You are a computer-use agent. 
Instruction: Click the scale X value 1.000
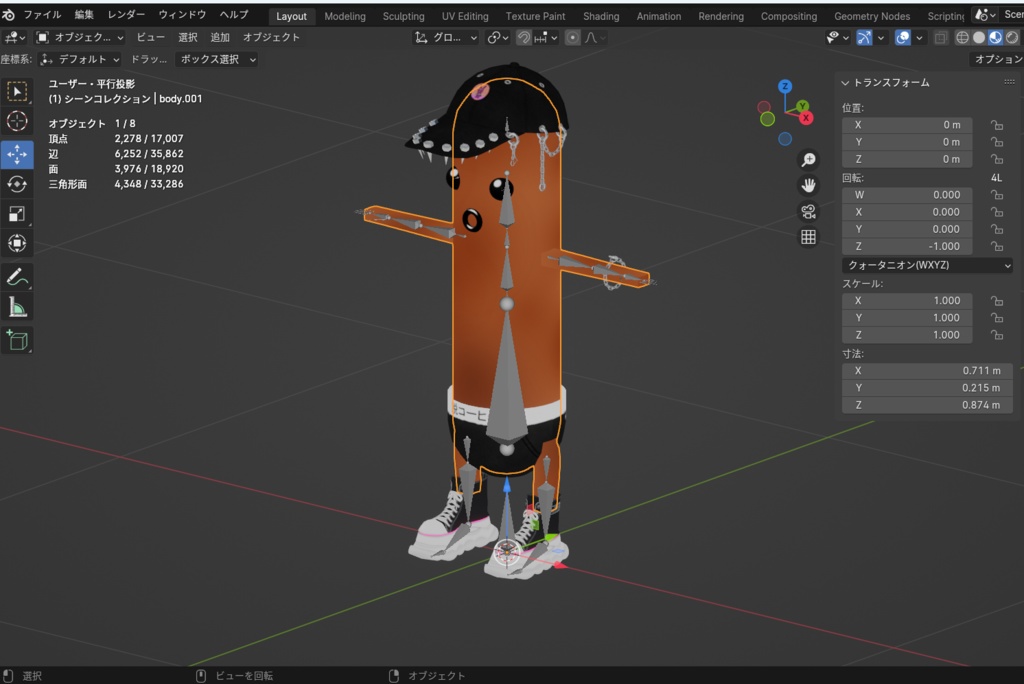tap(906, 301)
